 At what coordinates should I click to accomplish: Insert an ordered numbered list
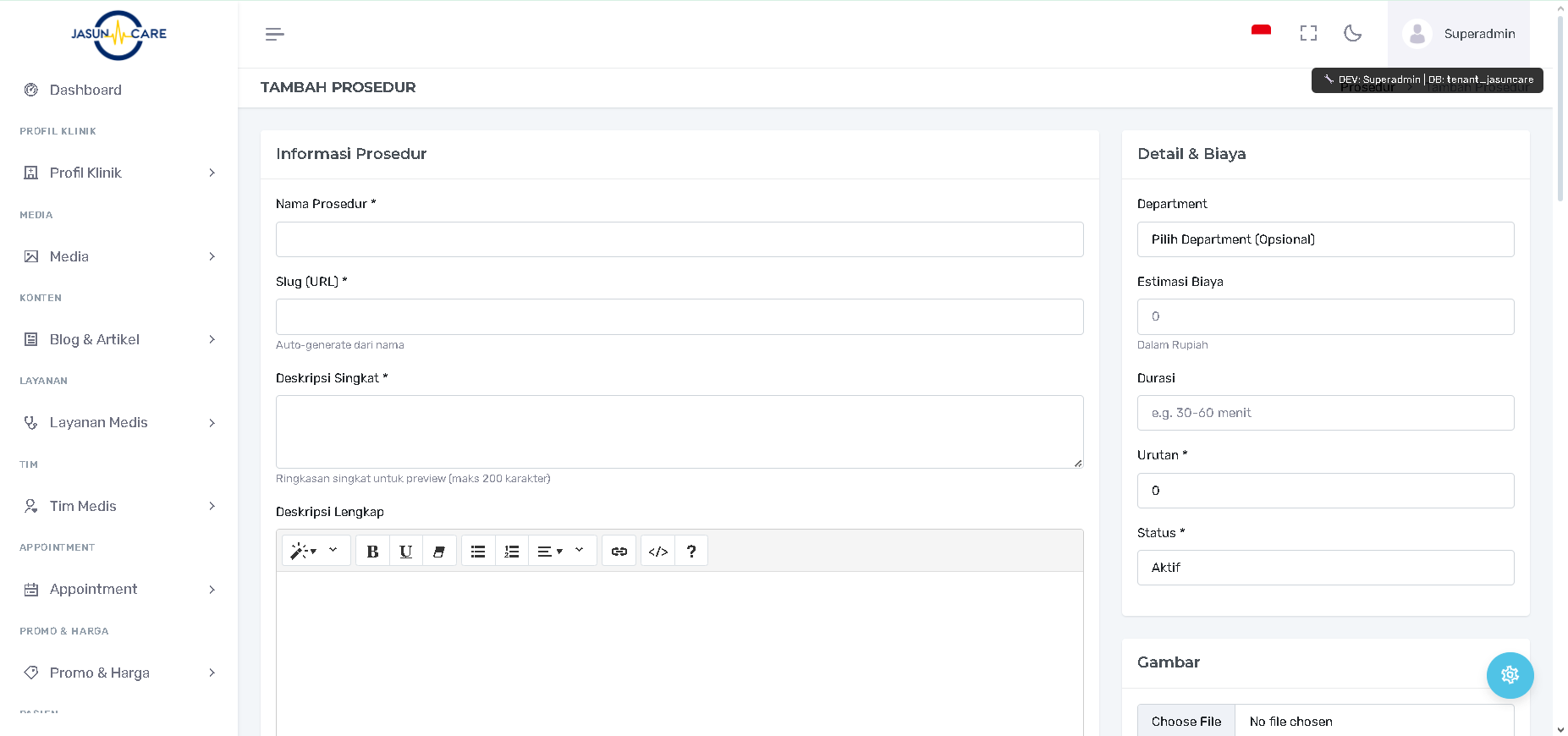(x=512, y=552)
